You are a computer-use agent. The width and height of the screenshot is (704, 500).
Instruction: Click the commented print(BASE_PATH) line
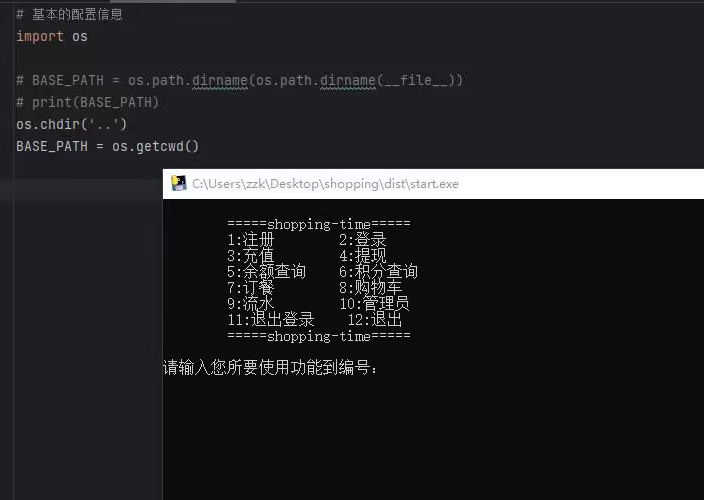click(x=88, y=102)
